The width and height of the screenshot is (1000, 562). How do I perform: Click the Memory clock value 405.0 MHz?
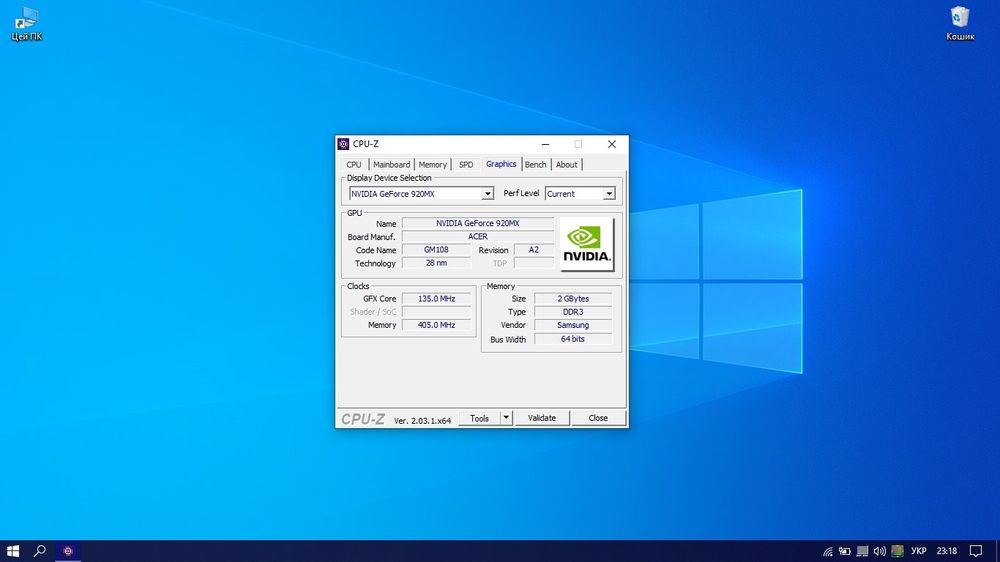tap(436, 325)
